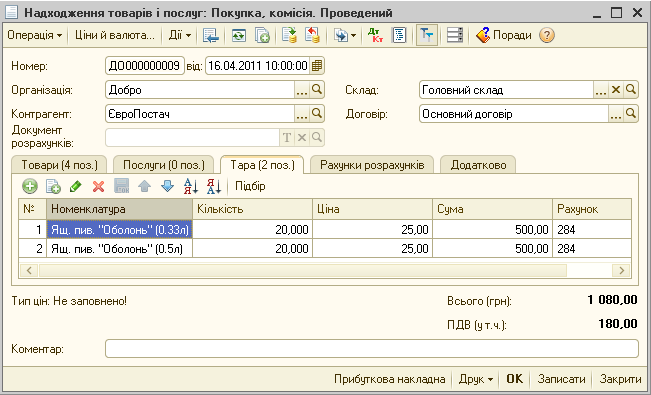
Task: Click the Прибуткова накладна button
Action: tap(389, 379)
